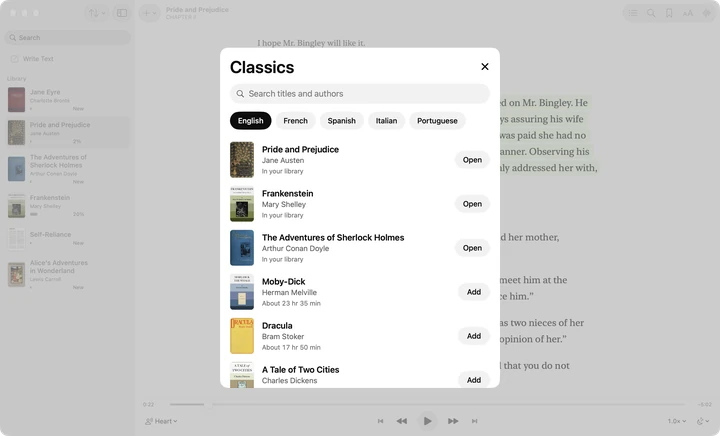Switch to the Spanish language filter

click(341, 121)
